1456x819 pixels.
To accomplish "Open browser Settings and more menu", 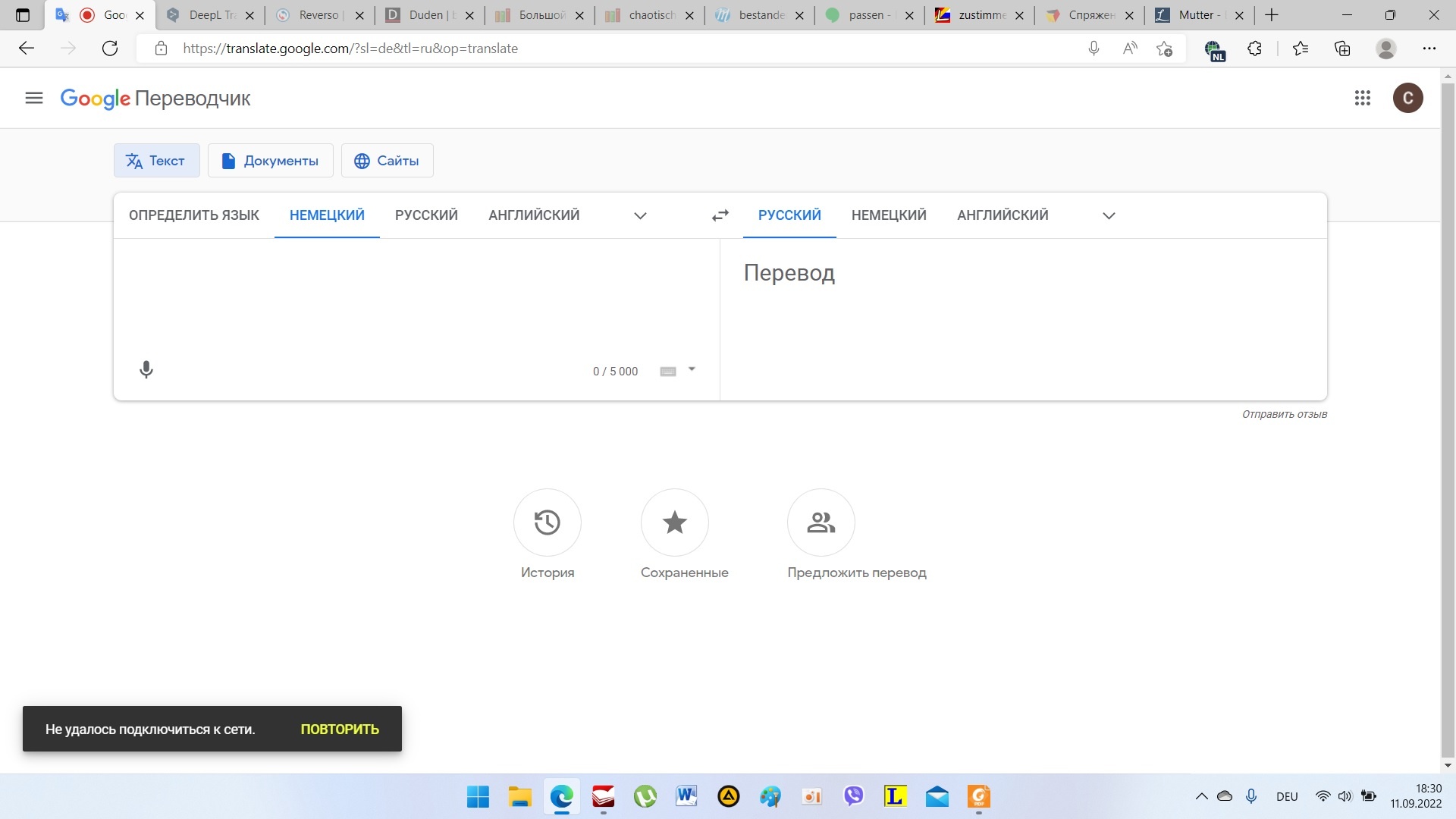I will coord(1429,49).
